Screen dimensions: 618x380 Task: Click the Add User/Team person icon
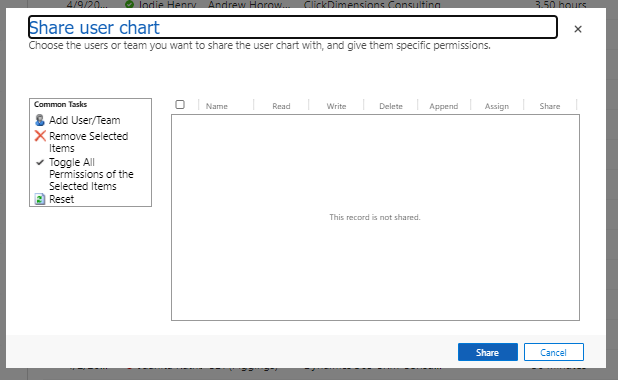point(40,120)
